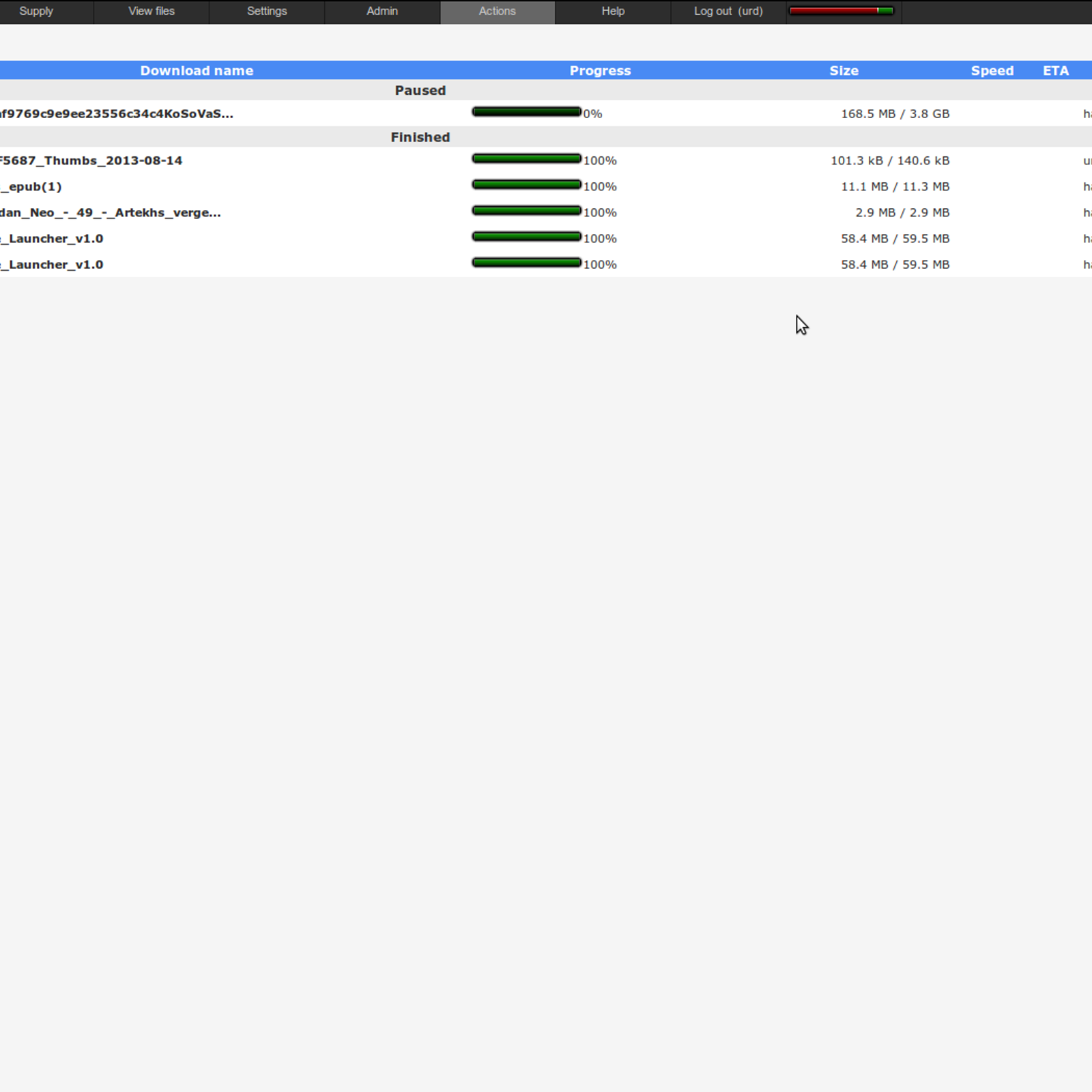Sort by the Speed column header
This screenshot has height=1092, width=1092.
click(x=992, y=71)
